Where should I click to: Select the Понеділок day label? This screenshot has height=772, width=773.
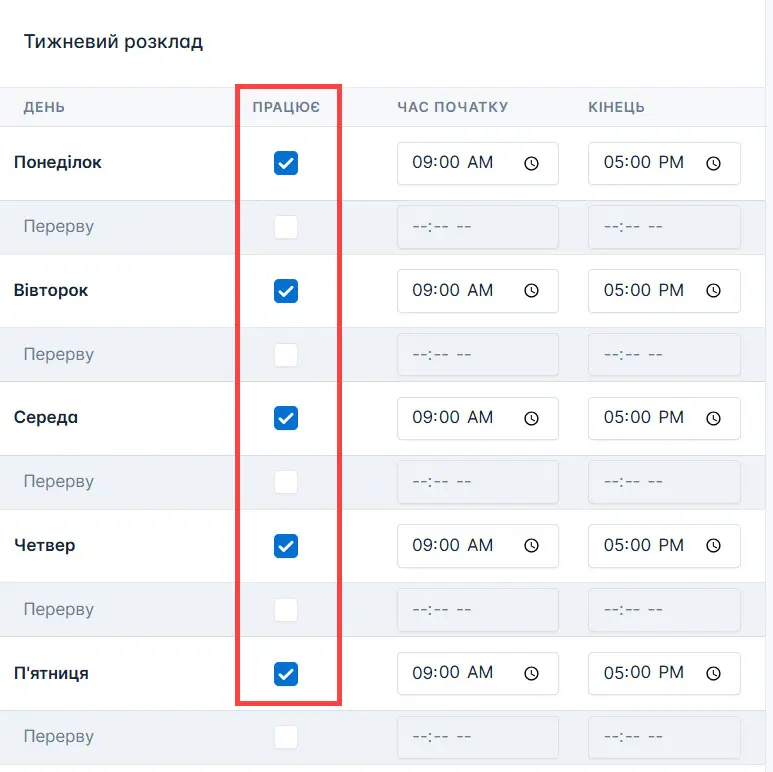click(58, 163)
